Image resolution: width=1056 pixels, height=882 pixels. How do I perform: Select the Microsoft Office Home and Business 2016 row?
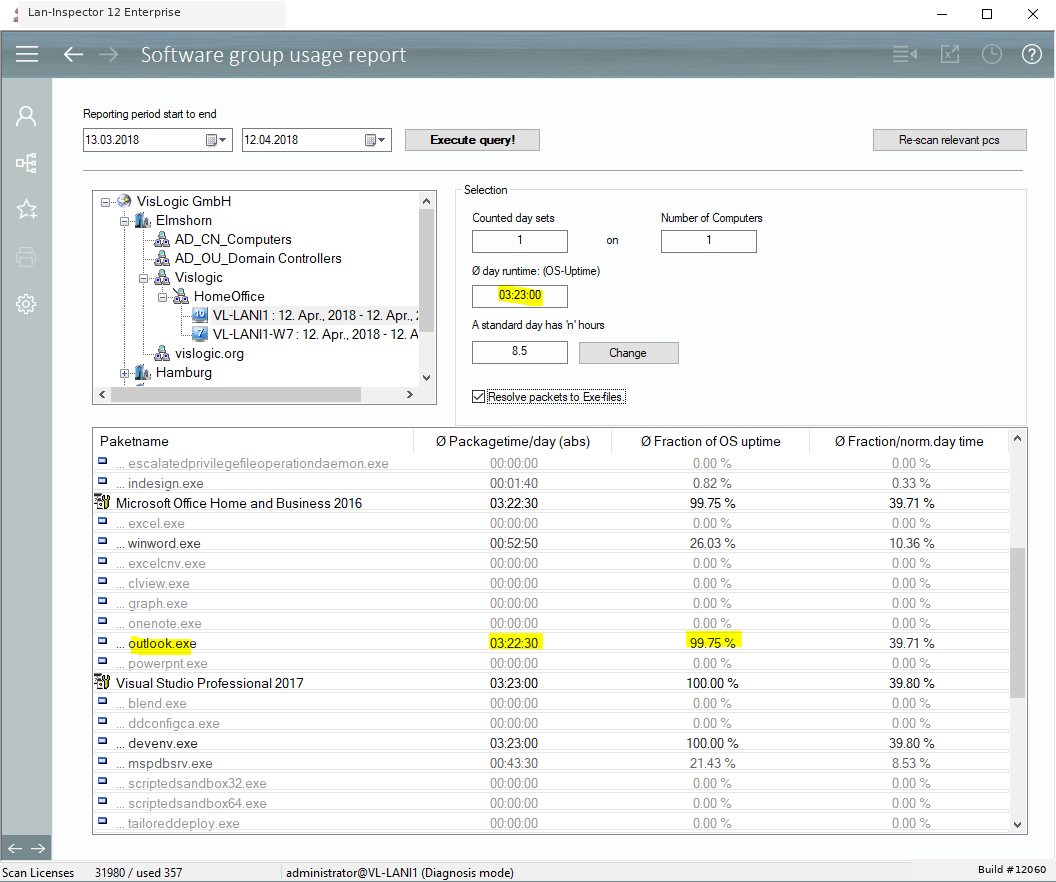551,503
